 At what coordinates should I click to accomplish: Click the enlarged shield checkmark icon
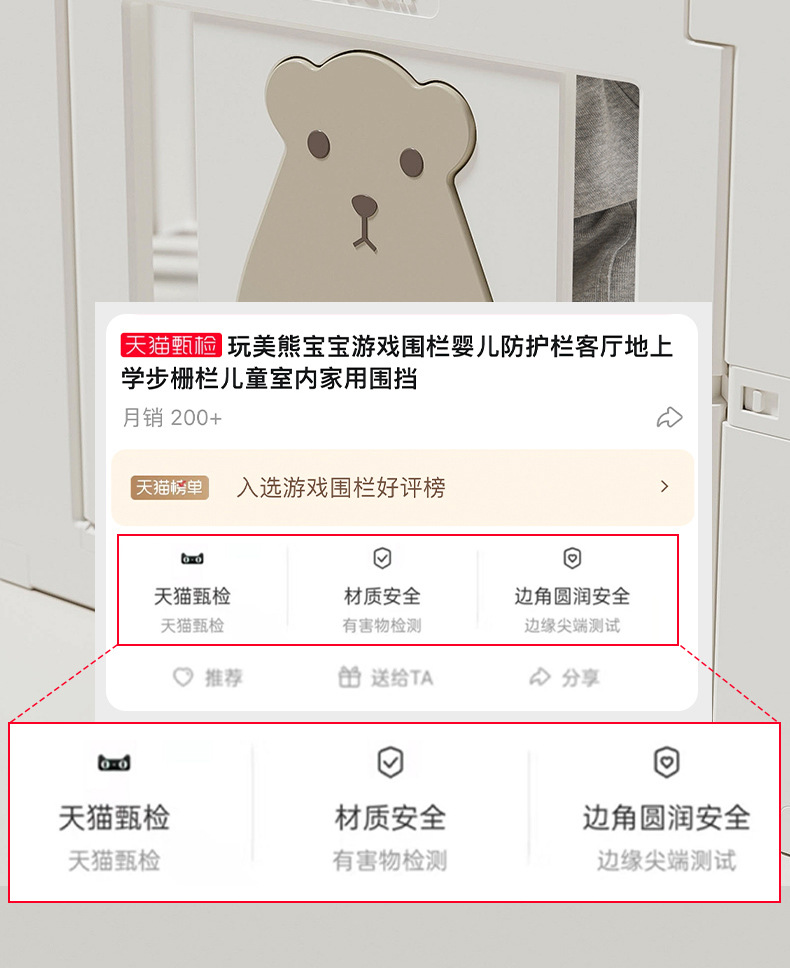click(391, 762)
